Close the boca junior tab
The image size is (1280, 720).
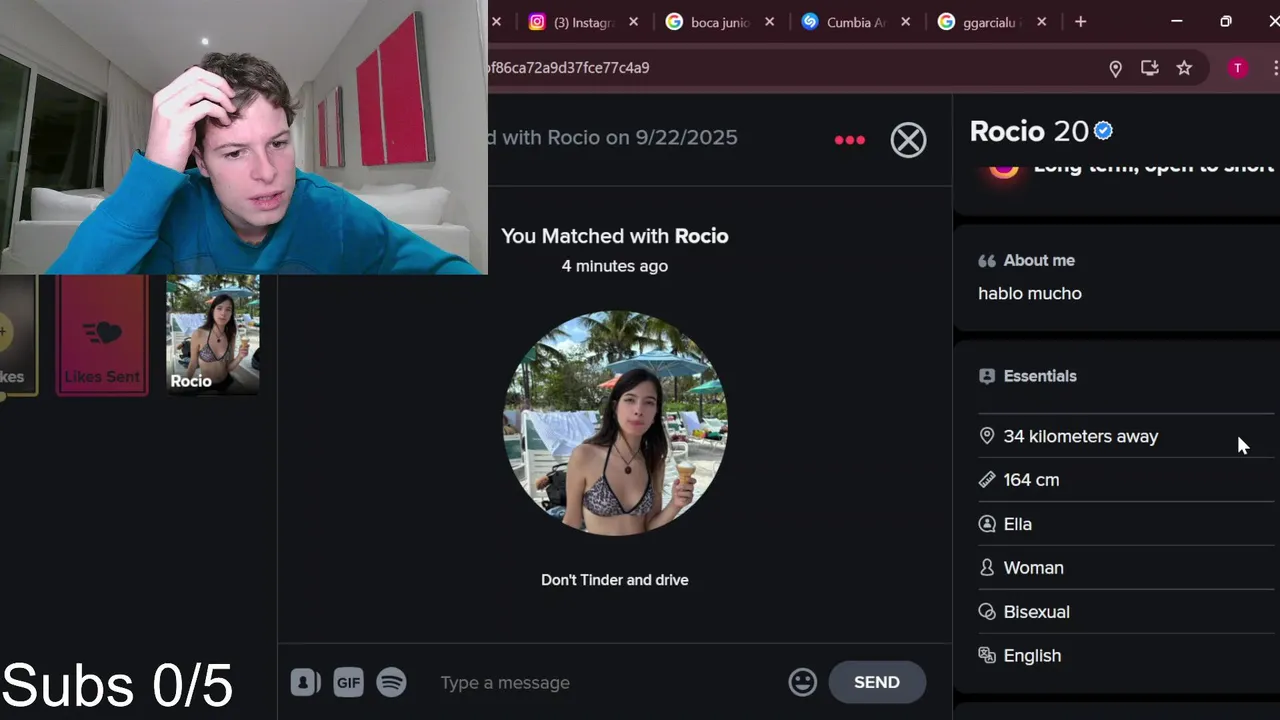pyautogui.click(x=769, y=22)
